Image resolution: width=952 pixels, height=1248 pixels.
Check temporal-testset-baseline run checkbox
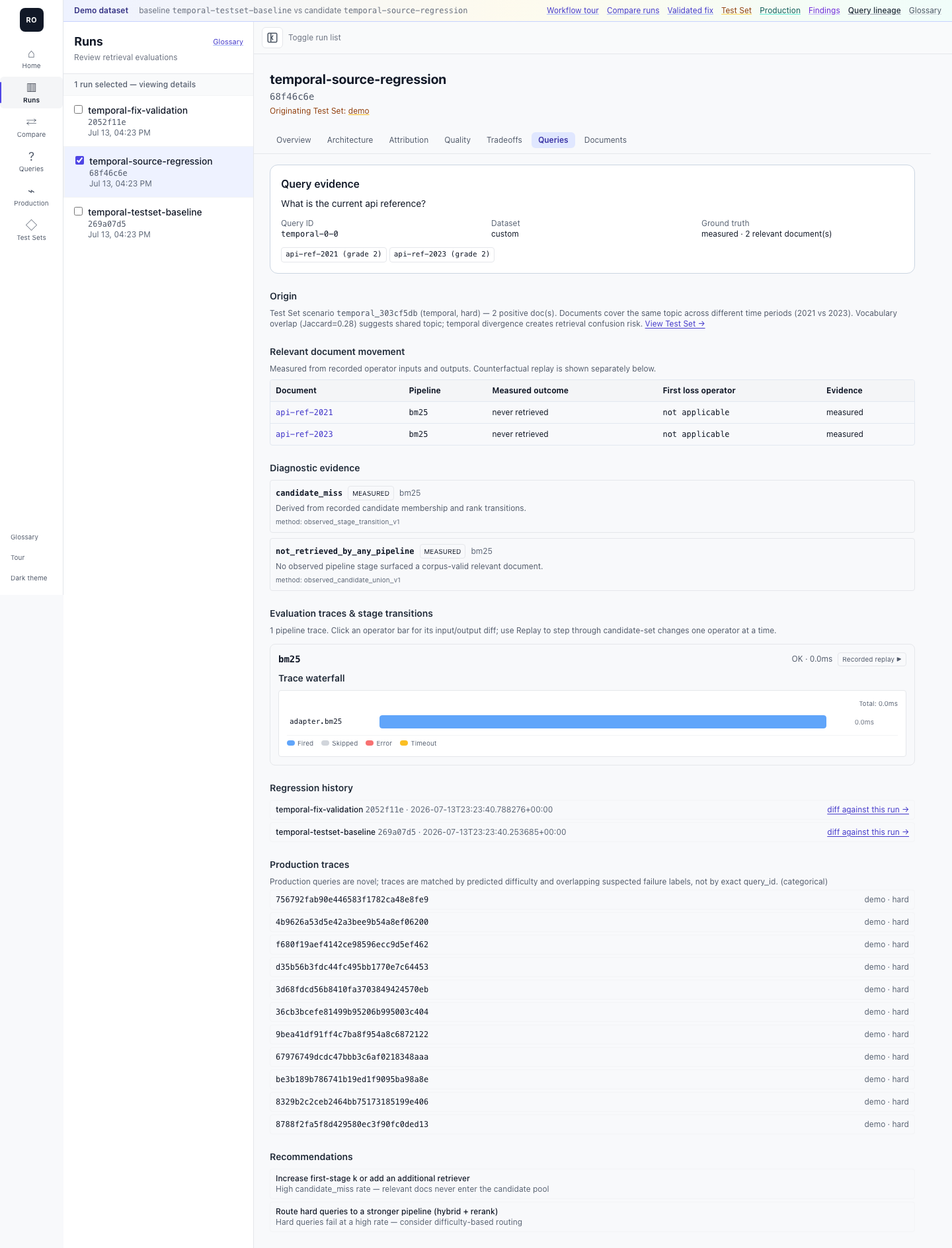click(x=79, y=212)
